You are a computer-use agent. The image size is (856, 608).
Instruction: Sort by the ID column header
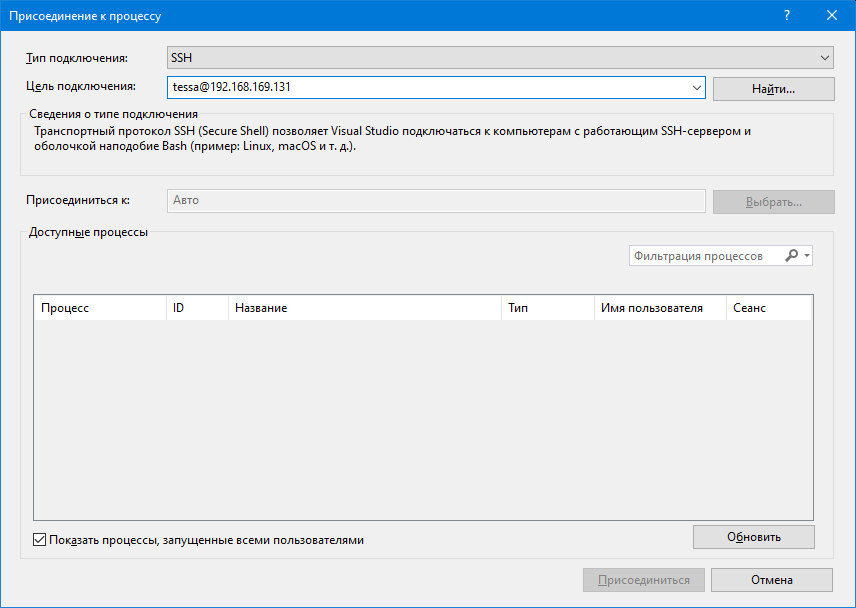[x=197, y=308]
